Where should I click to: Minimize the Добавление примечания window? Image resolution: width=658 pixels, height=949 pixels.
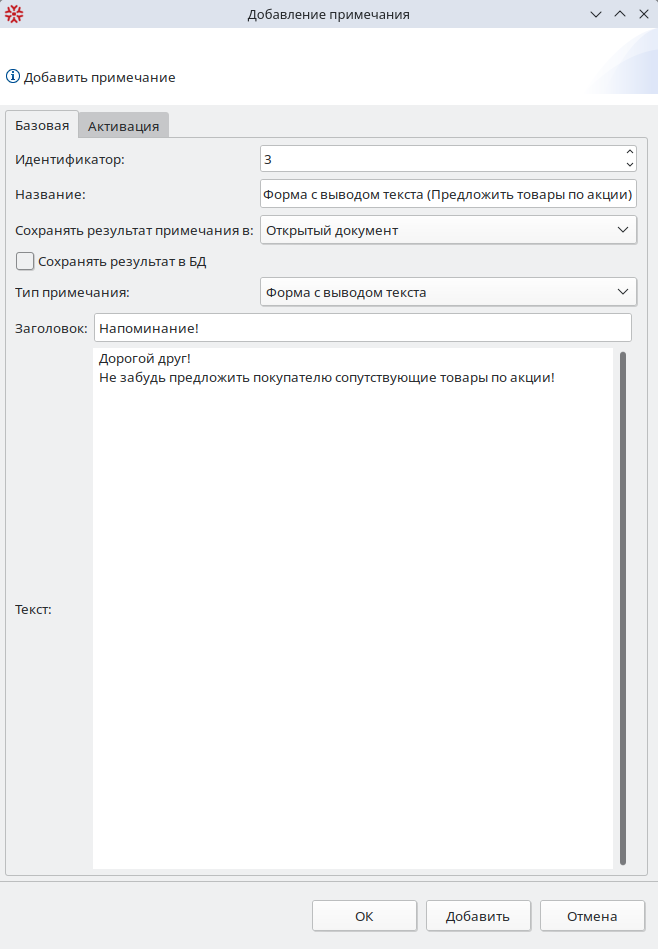click(x=597, y=14)
